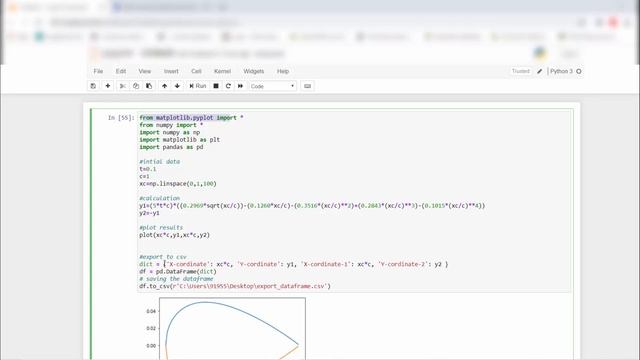Click the In [55] cell prompt
The width and height of the screenshot is (640, 360).
click(121, 118)
